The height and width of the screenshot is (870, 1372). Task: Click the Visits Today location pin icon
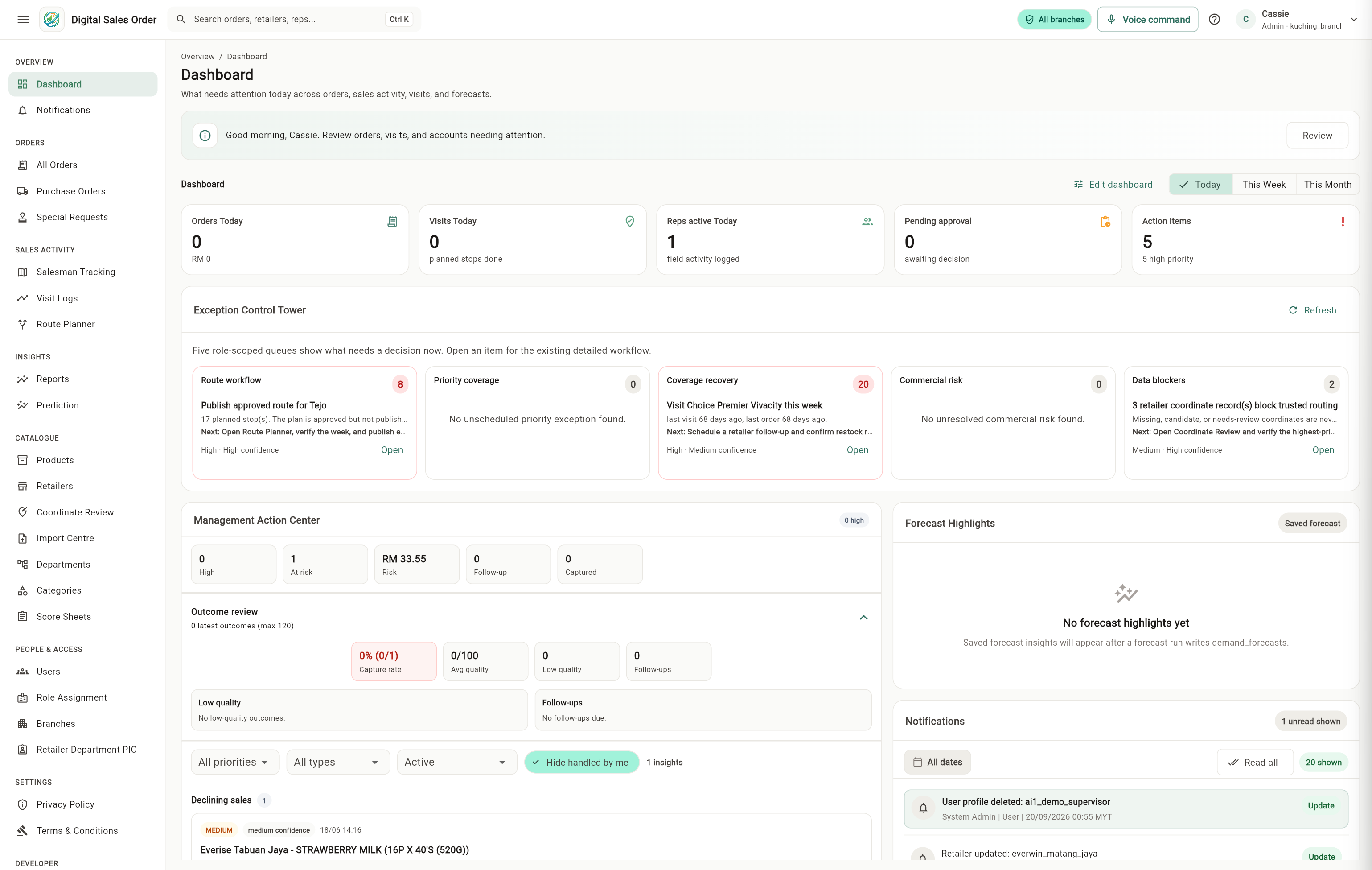629,221
